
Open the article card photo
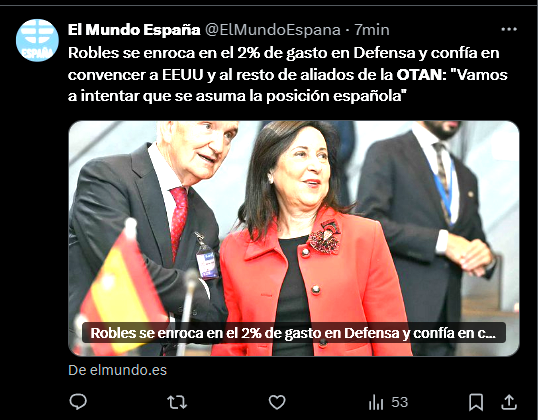294,238
